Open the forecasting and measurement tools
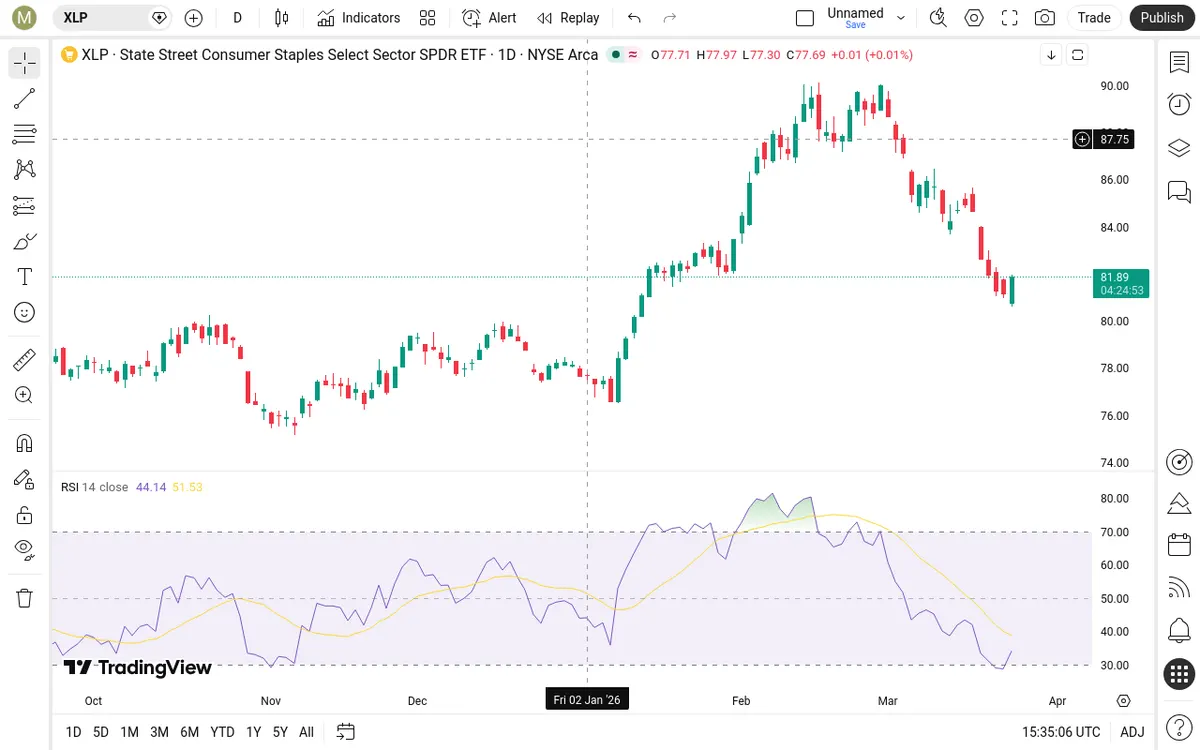The image size is (1200, 750). click(x=25, y=206)
